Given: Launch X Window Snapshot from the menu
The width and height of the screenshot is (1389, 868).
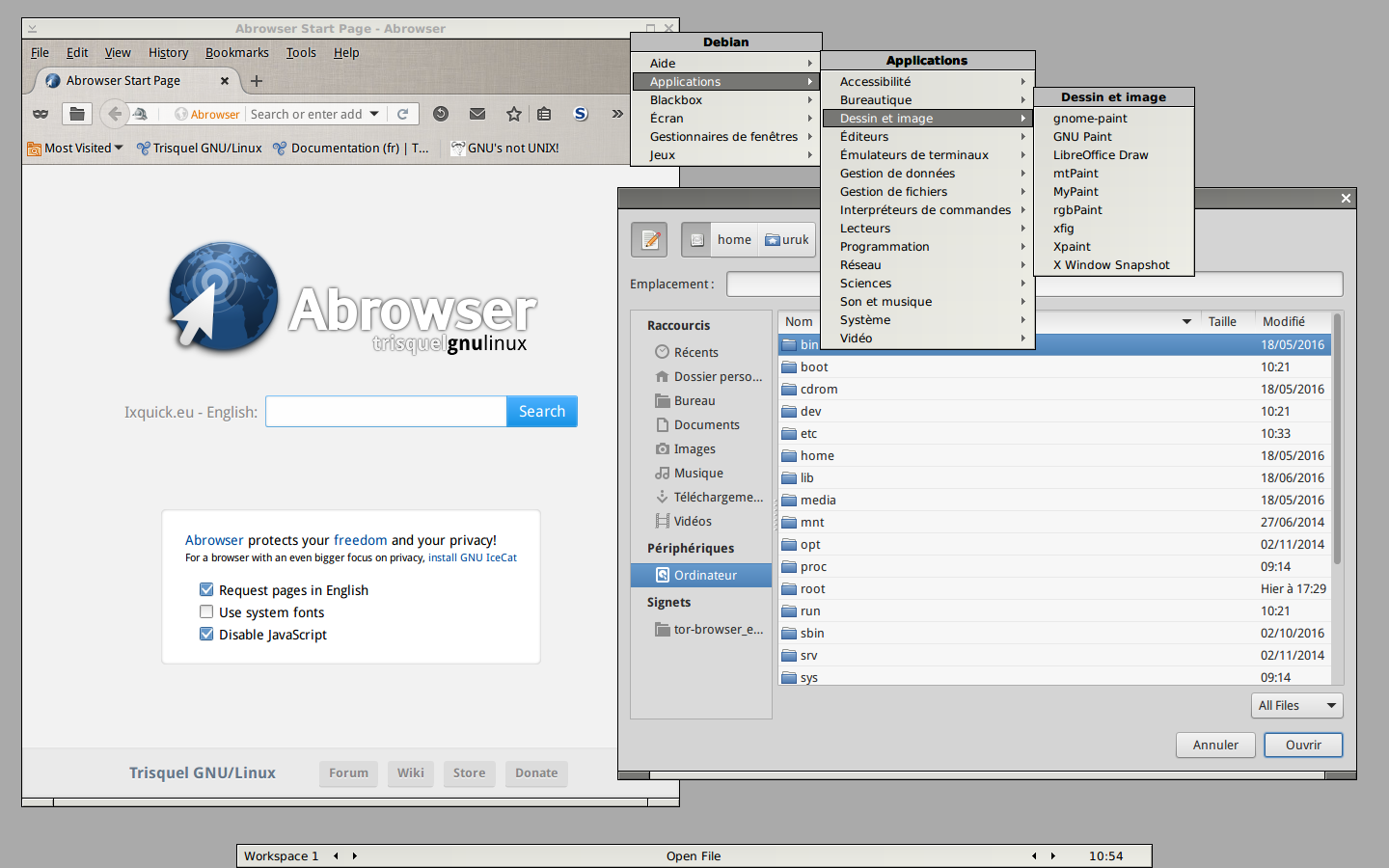Looking at the screenshot, I should point(1113,264).
